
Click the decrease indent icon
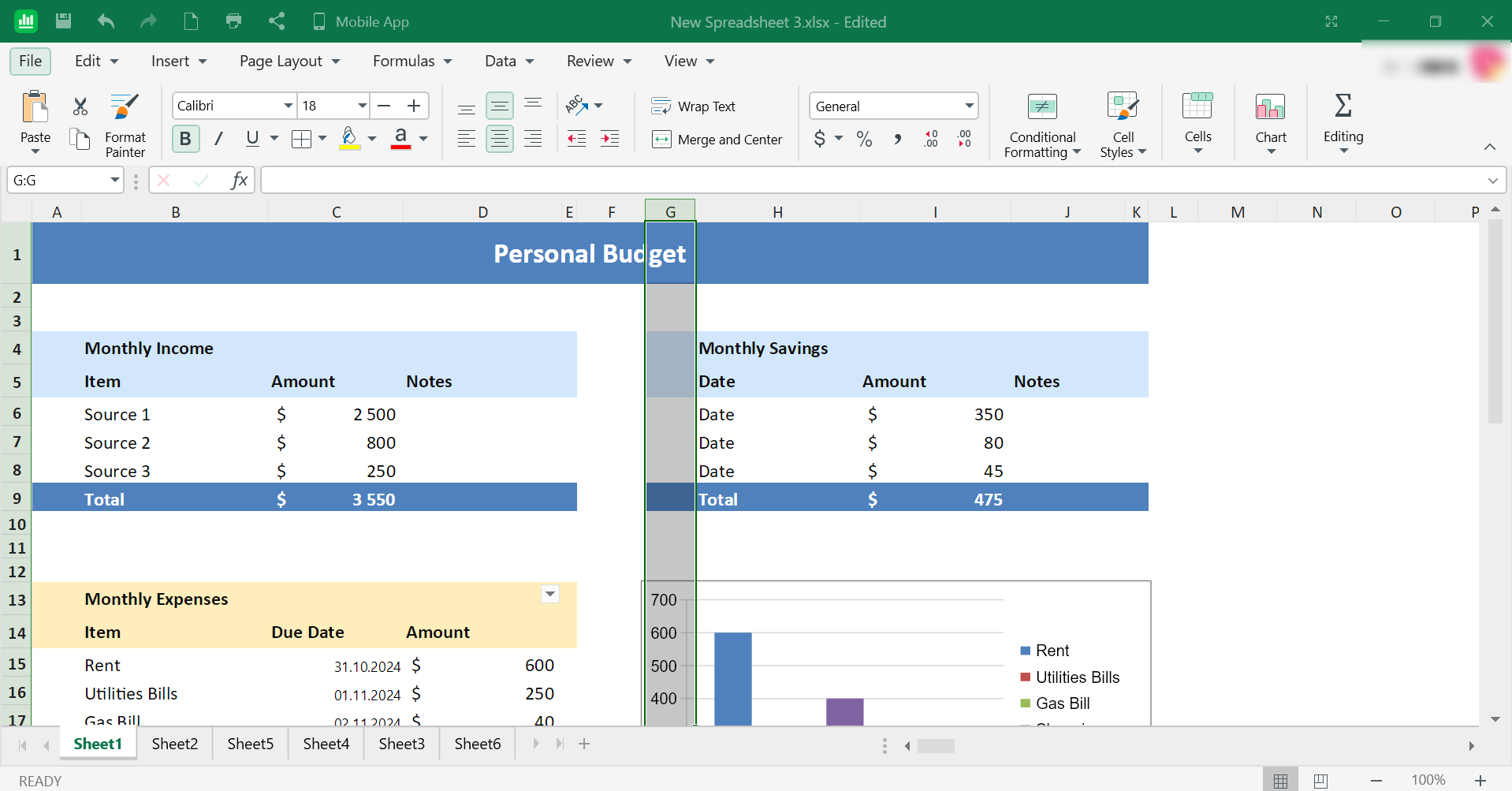click(577, 139)
